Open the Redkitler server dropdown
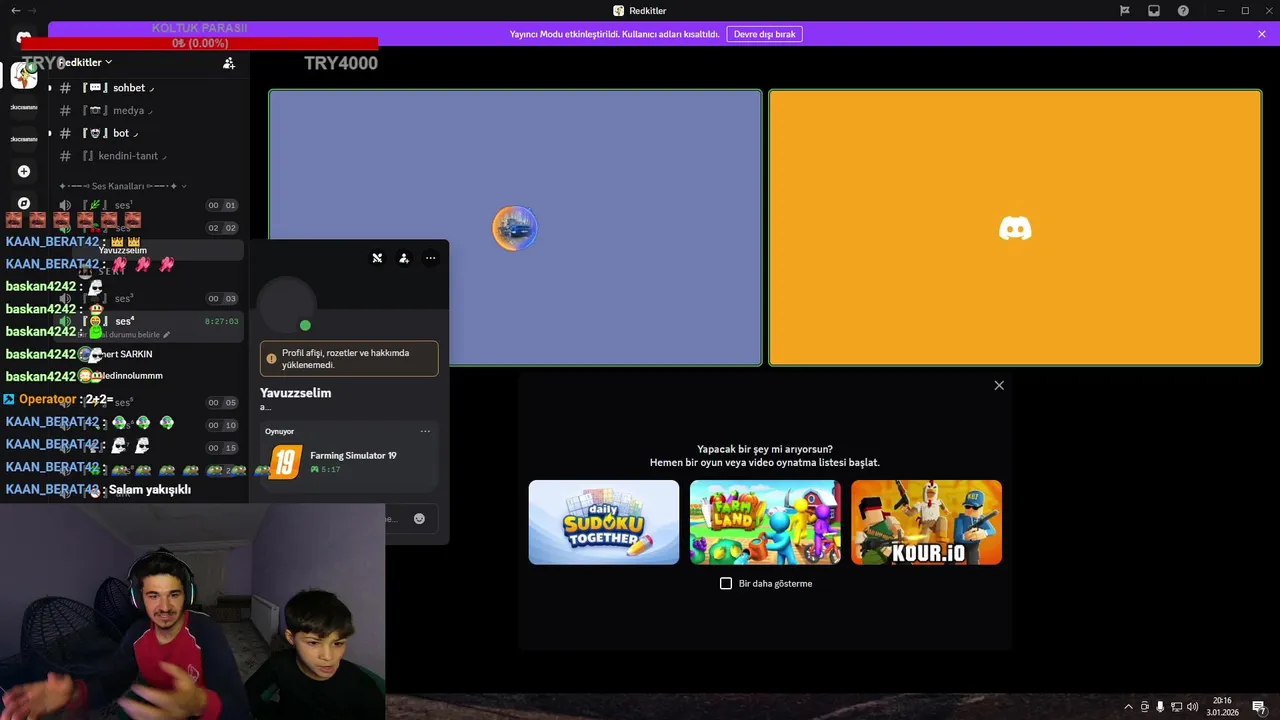1280x720 pixels. coord(85,62)
